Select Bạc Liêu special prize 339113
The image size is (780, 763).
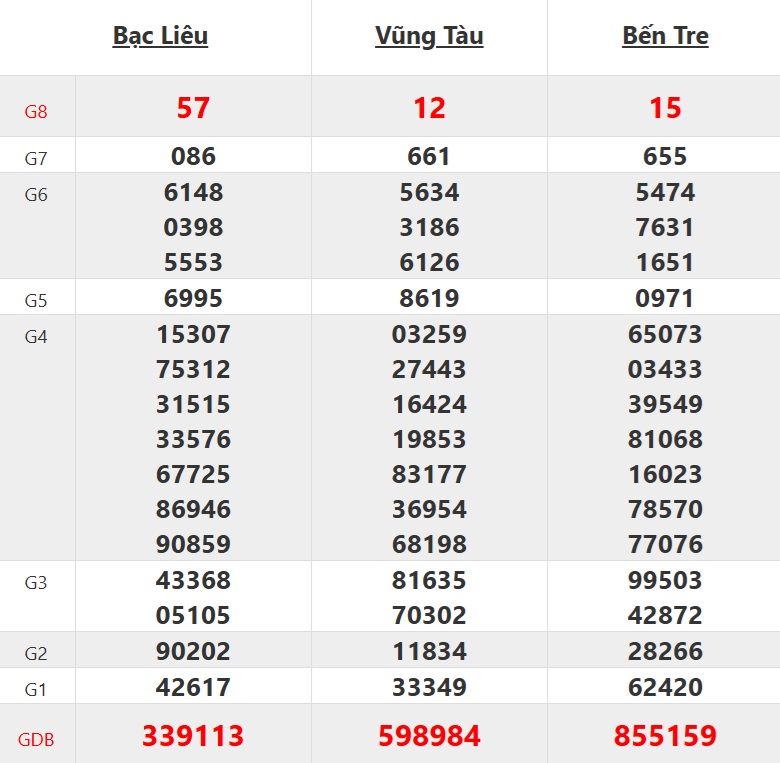[x=193, y=736]
